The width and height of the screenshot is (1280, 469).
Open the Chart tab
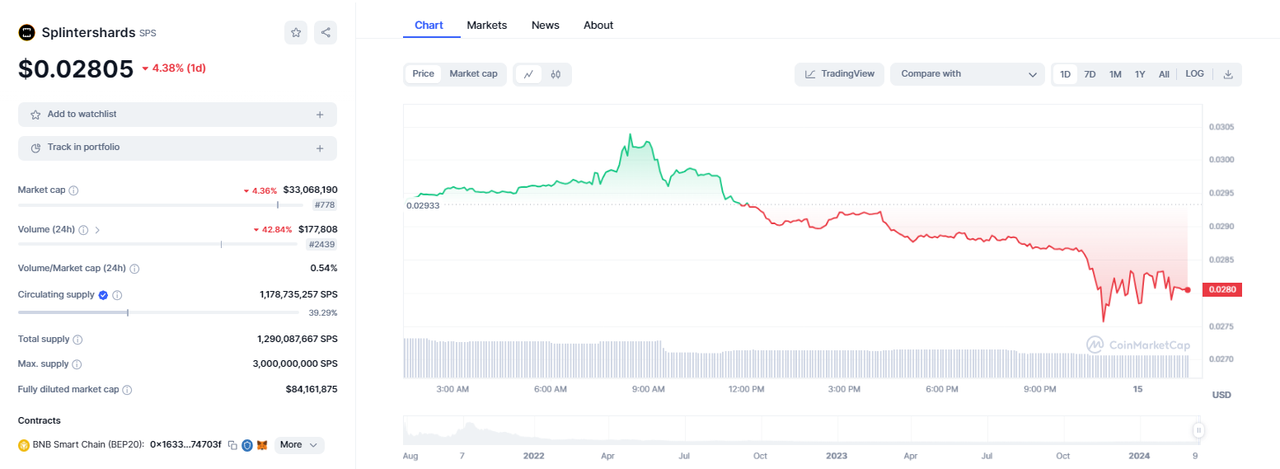pos(429,25)
